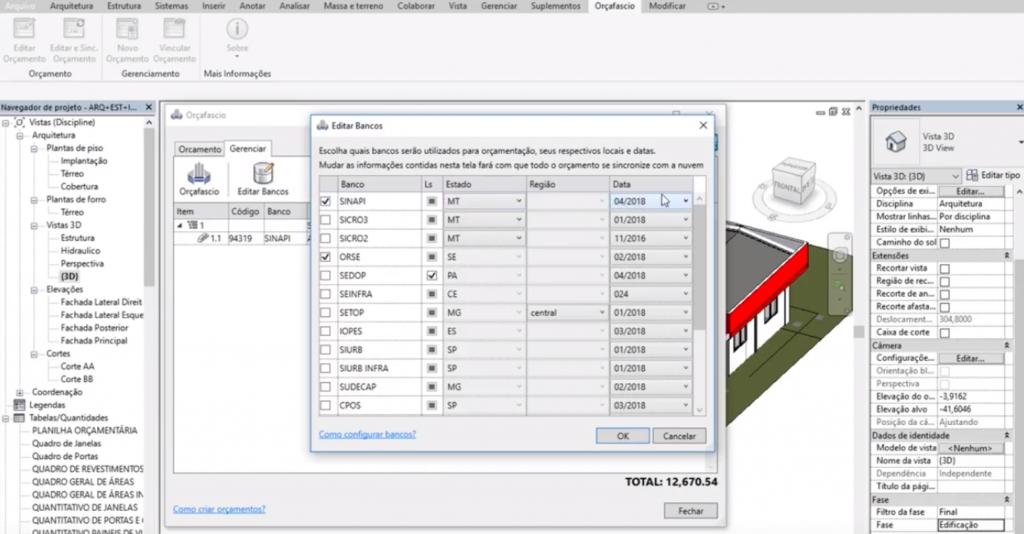The image size is (1024, 534).
Task: Open the Arquitetura ribbon tab
Action: 71,6
